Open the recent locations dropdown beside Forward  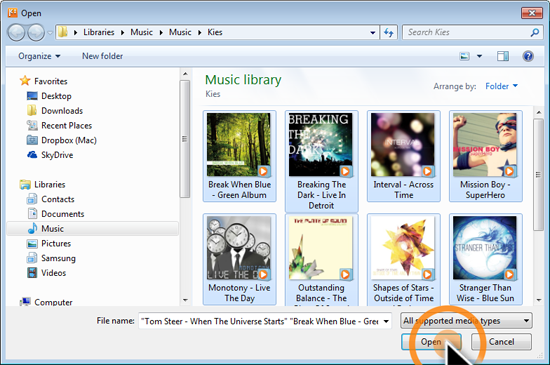point(50,33)
